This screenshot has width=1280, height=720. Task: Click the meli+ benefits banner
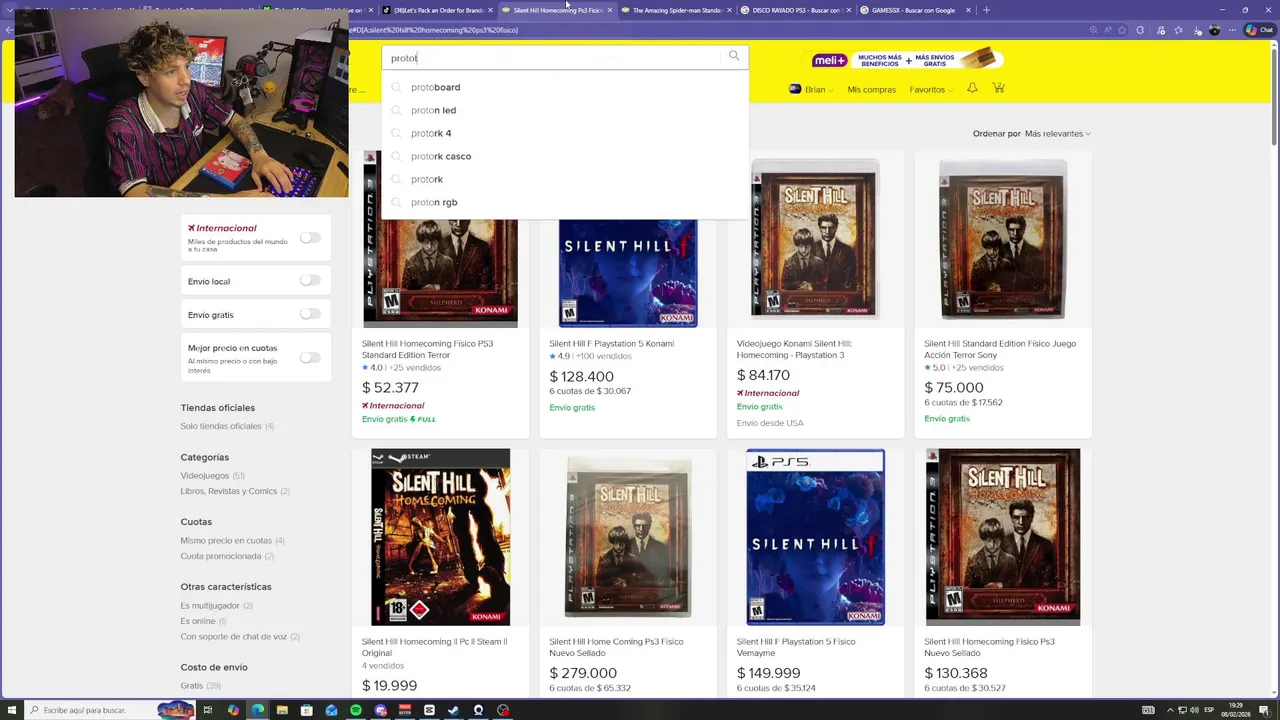(907, 59)
